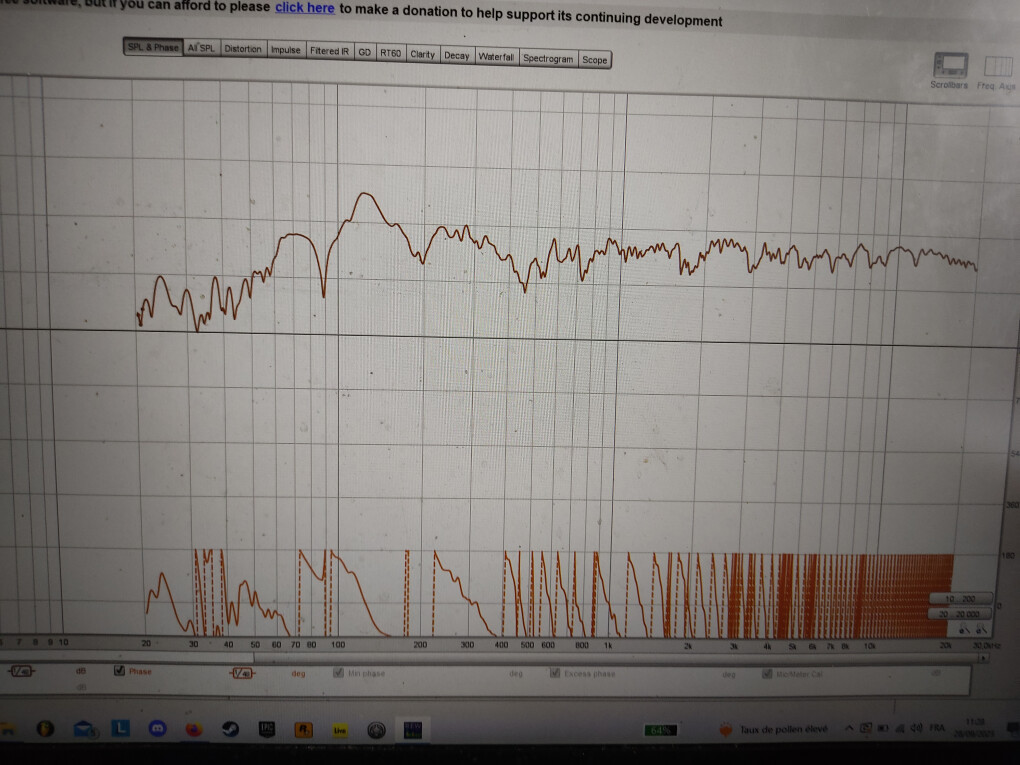The image size is (1020, 765).
Task: Toggle the Mic/Meter Cal checkbox
Action: pos(767,674)
